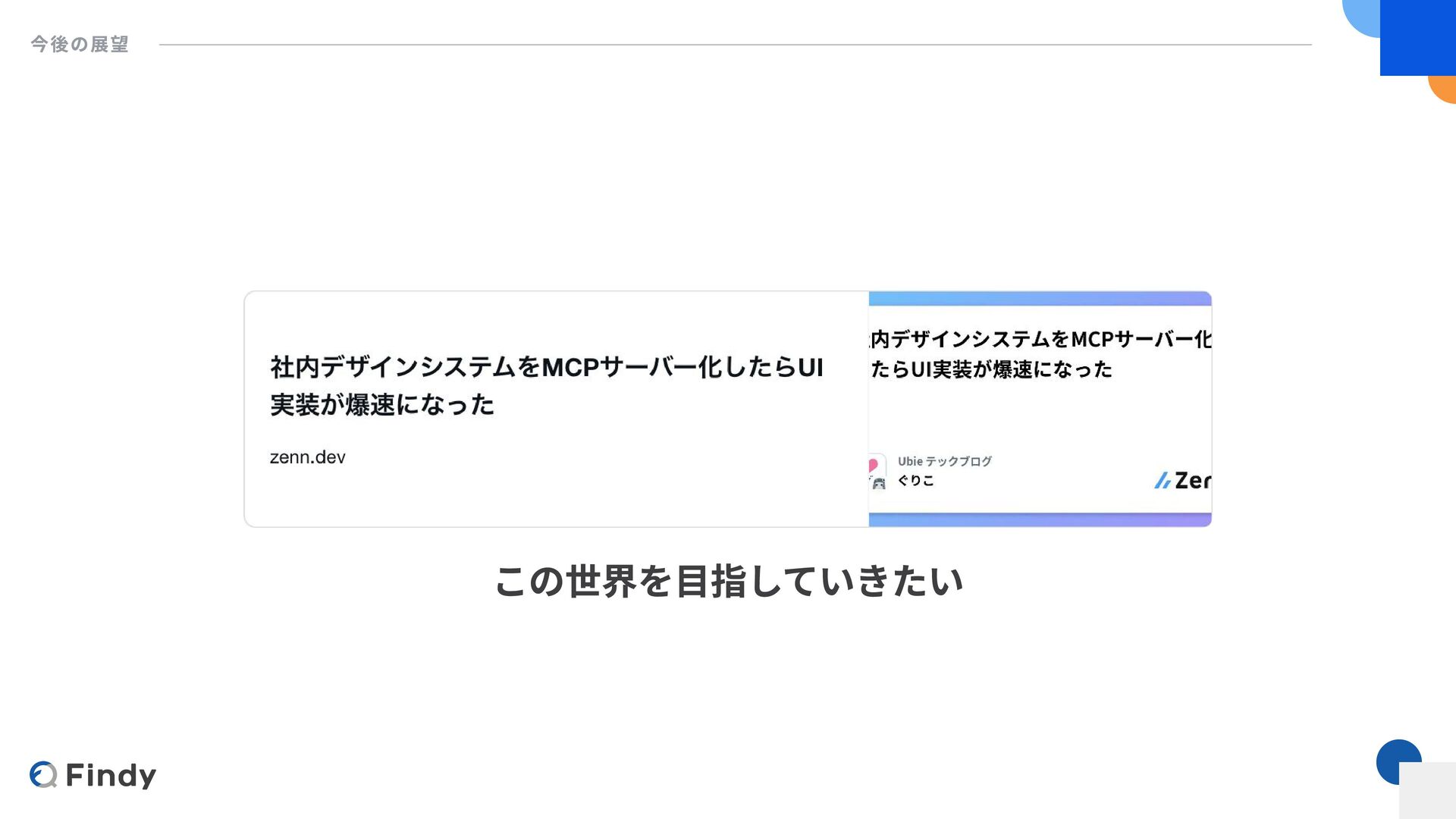Click the author avatar beside ぐりこ
This screenshot has height=819, width=1456.
877,472
